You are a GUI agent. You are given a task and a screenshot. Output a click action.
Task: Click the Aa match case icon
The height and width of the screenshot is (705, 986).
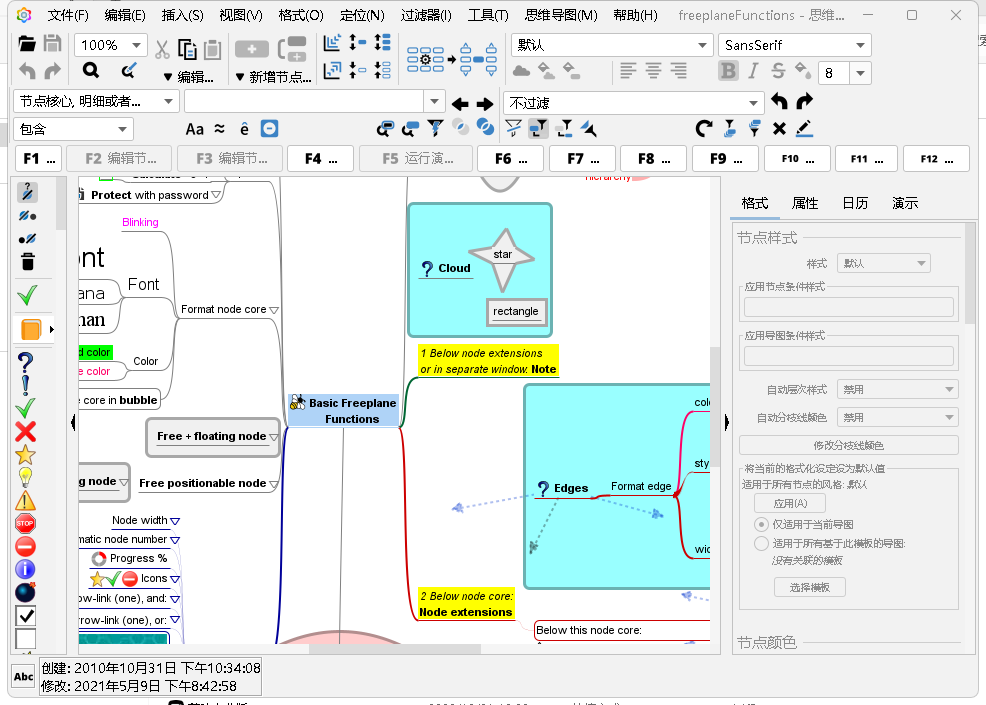point(195,129)
